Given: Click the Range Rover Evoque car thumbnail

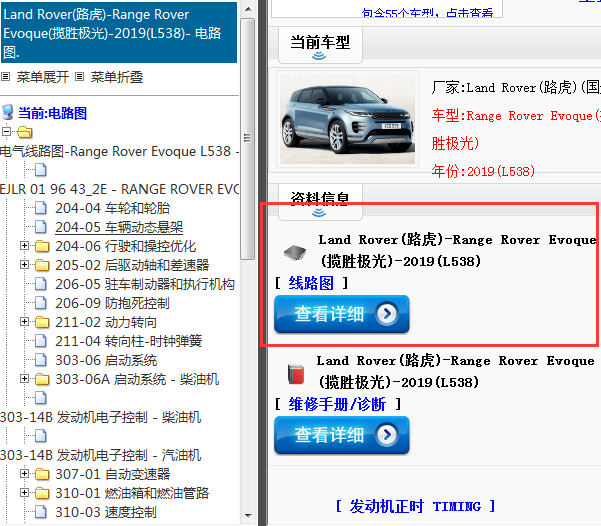Looking at the screenshot, I should coord(347,119).
